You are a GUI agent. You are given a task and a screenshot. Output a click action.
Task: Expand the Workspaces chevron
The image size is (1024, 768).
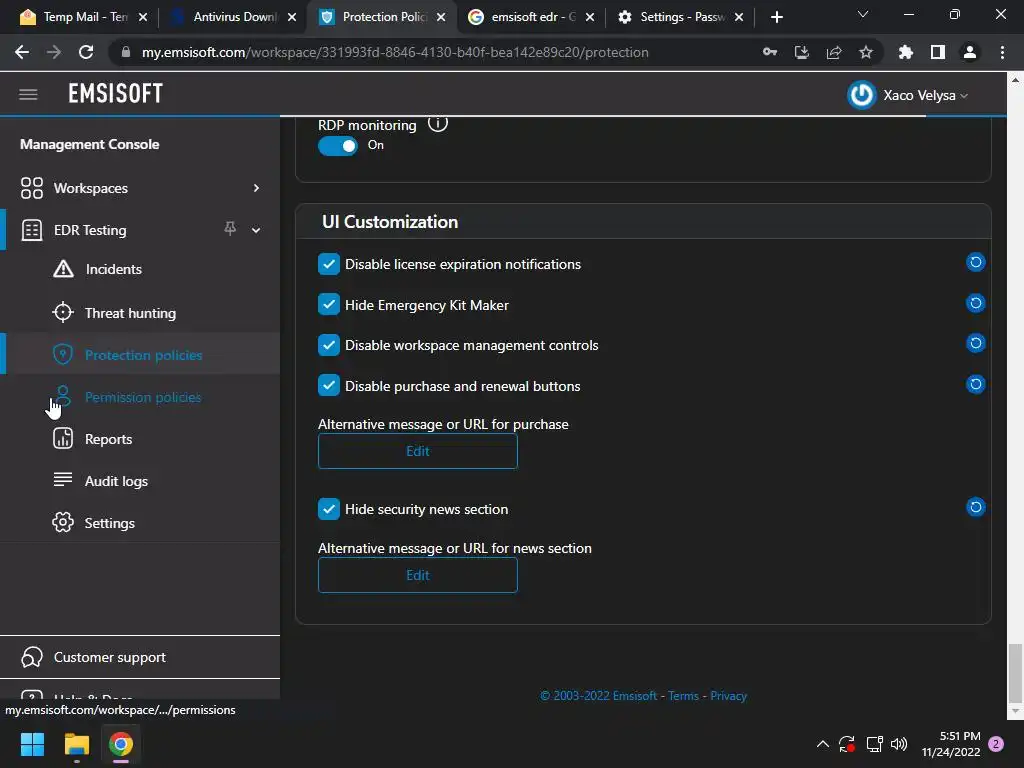point(256,188)
